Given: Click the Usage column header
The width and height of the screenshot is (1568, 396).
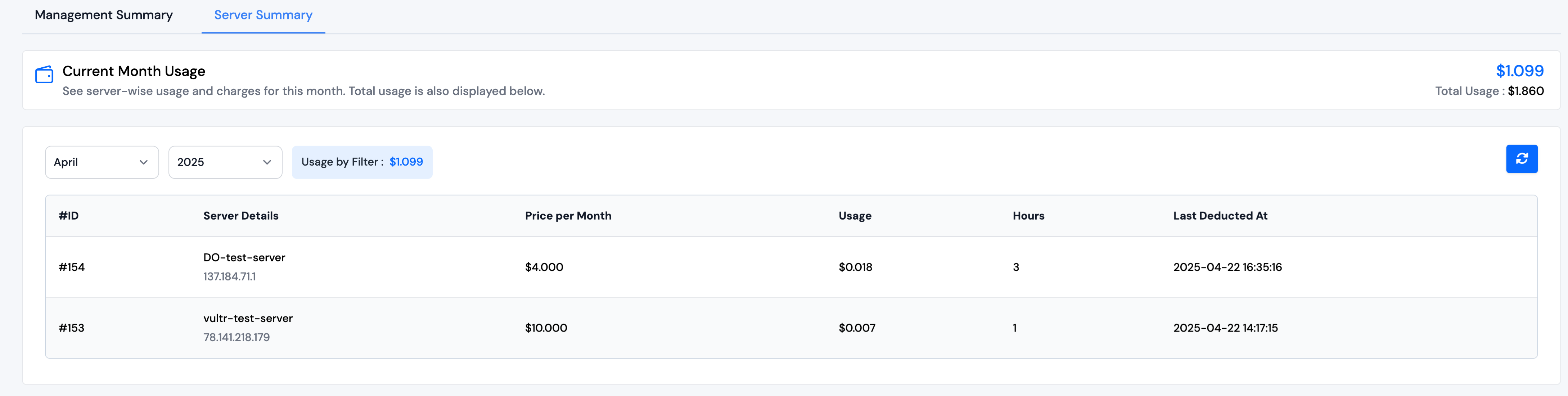Looking at the screenshot, I should click(x=855, y=216).
